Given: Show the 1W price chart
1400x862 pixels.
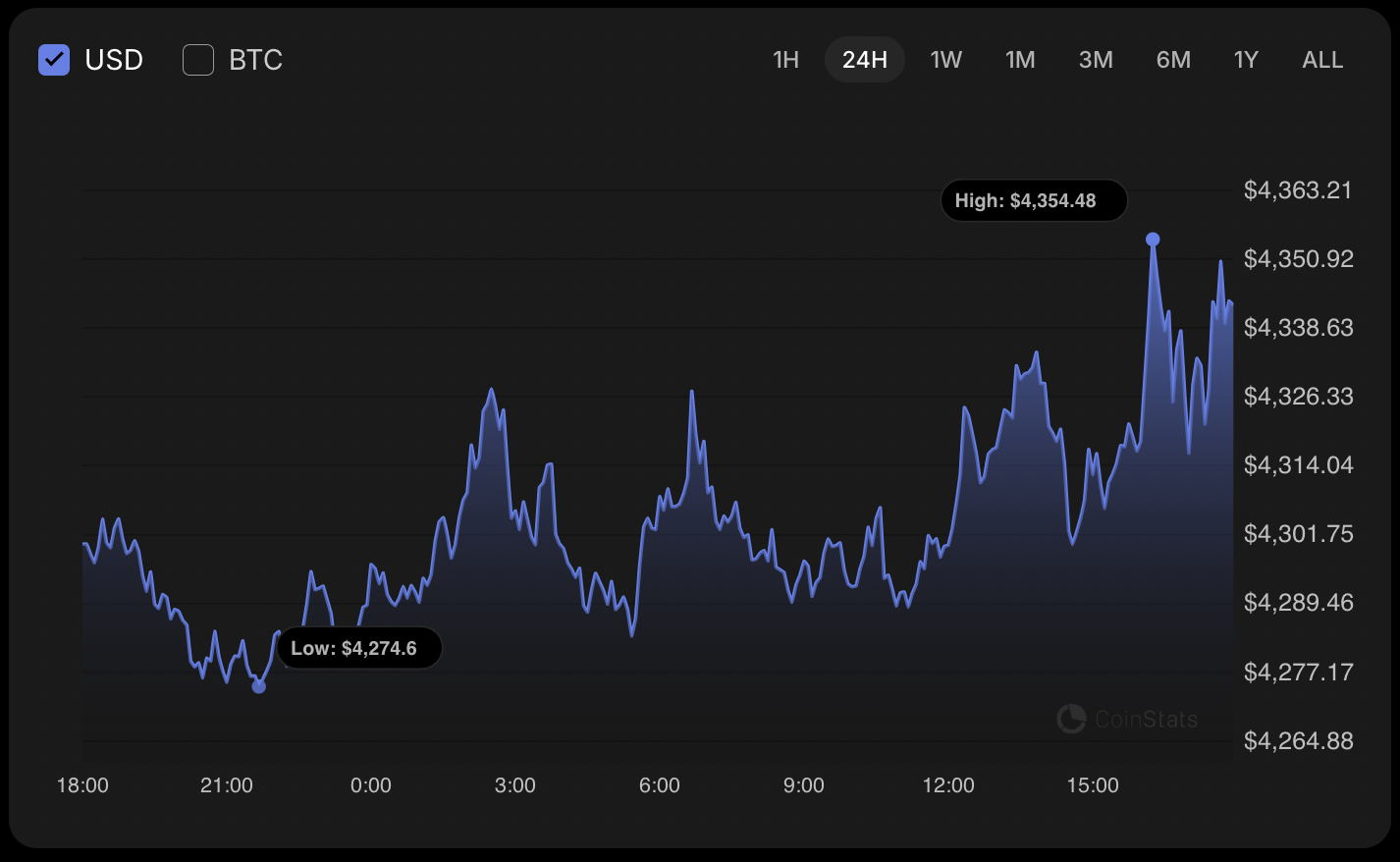Looking at the screenshot, I should 945,60.
